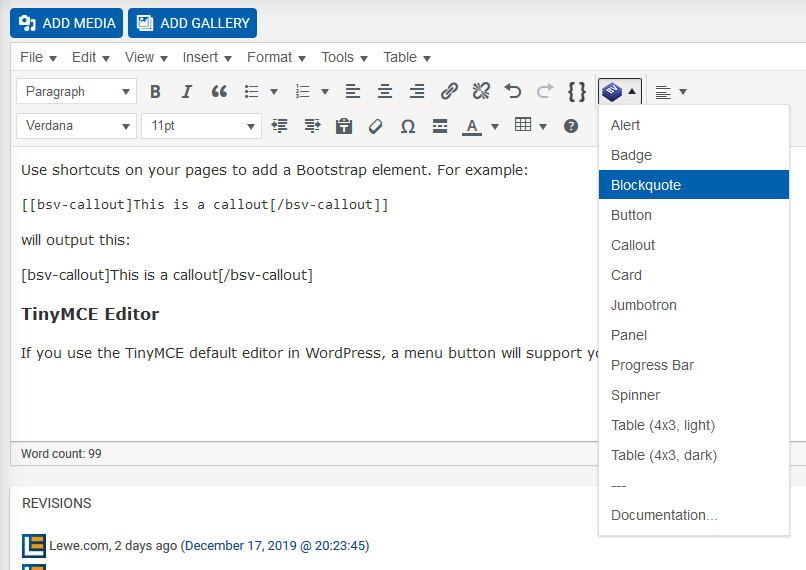Toggle align right in the toolbar

point(417,91)
